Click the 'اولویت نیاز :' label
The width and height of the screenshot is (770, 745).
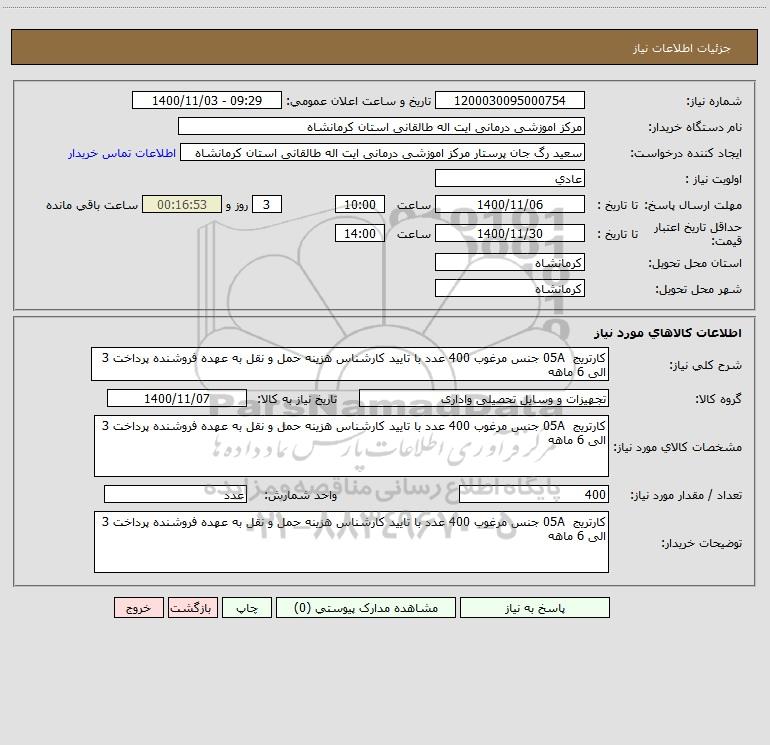(x=714, y=179)
